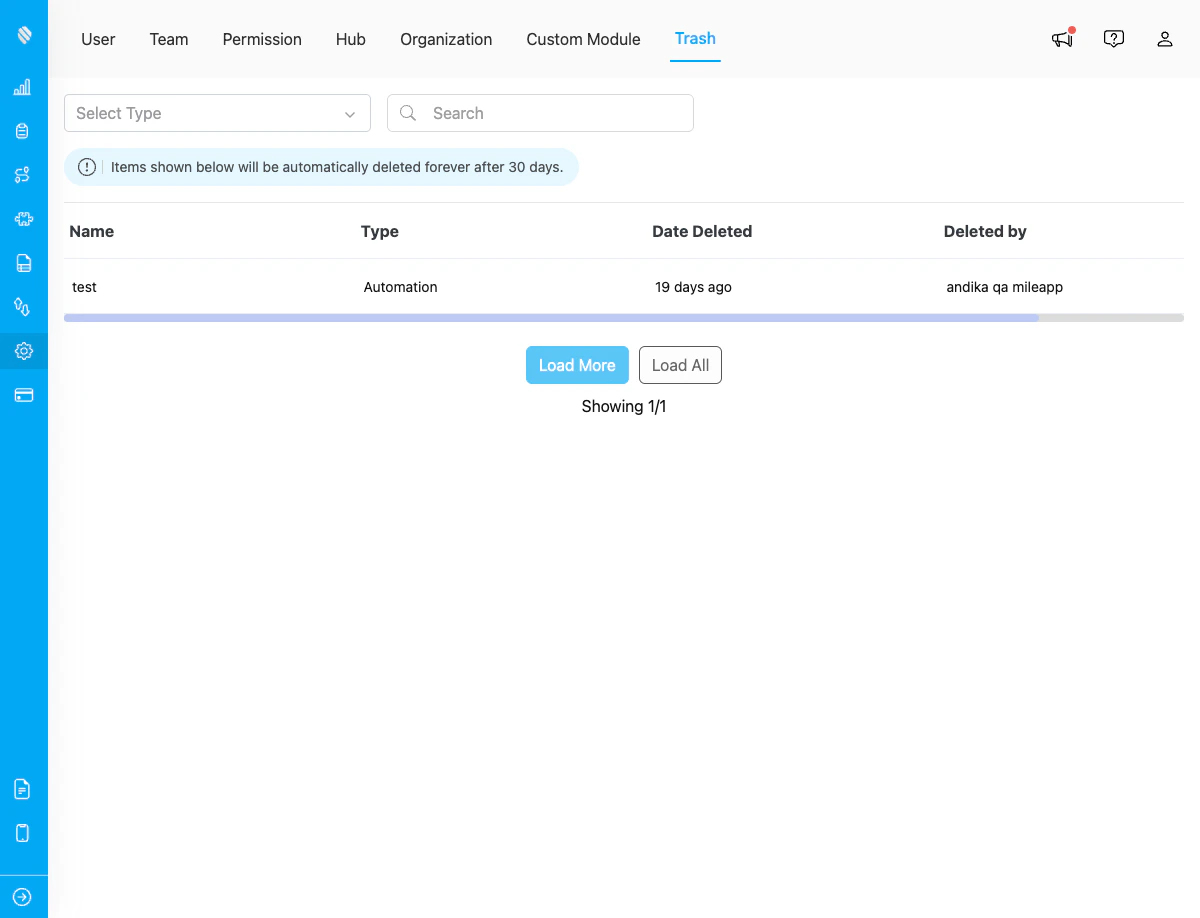Open the mobile phone icon in sidebar

click(23, 833)
